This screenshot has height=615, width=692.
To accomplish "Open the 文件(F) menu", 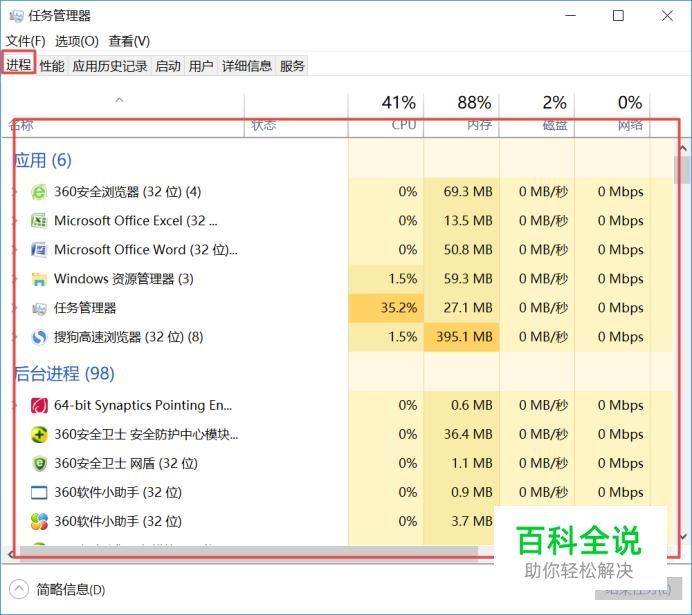I will click(x=26, y=41).
